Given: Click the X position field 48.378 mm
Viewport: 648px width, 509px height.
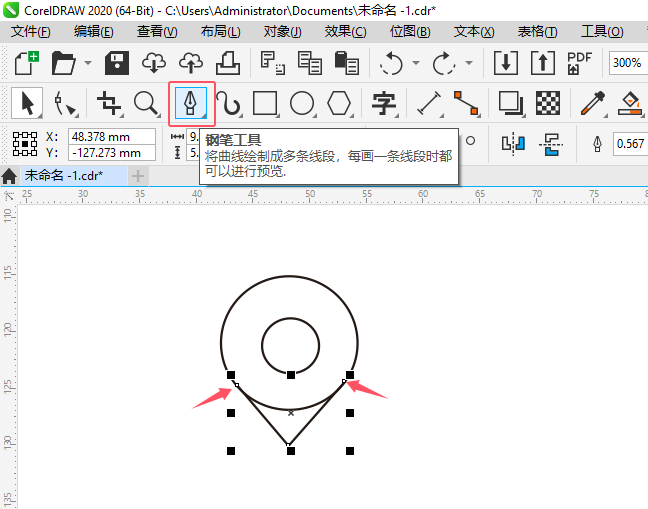Looking at the screenshot, I should click(x=112, y=136).
